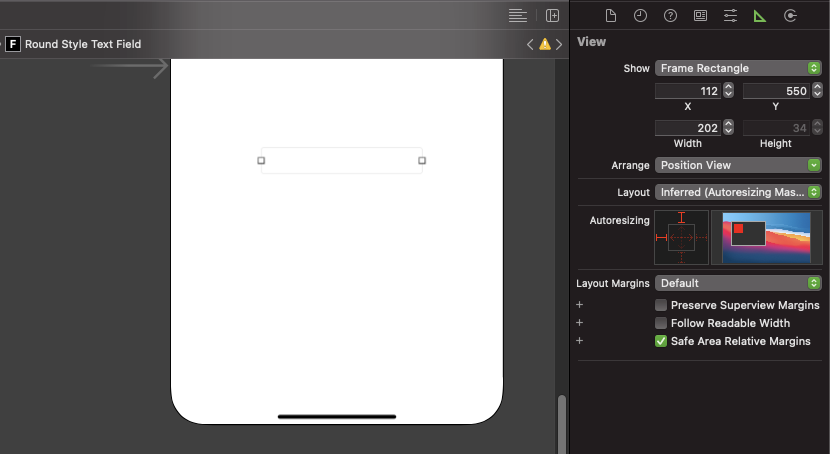
Task: Click the Y value stepper arrows
Action: [x=817, y=90]
